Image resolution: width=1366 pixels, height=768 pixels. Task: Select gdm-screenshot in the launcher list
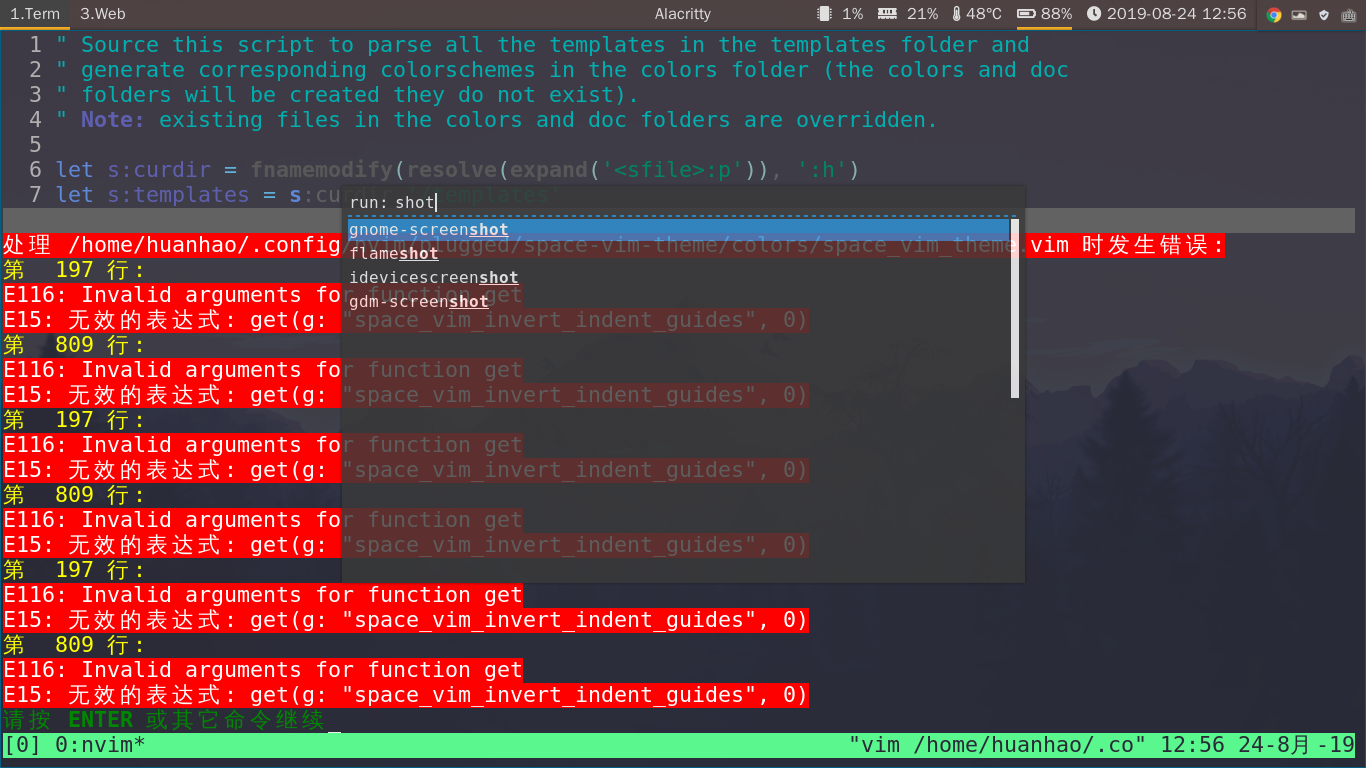[678, 302]
